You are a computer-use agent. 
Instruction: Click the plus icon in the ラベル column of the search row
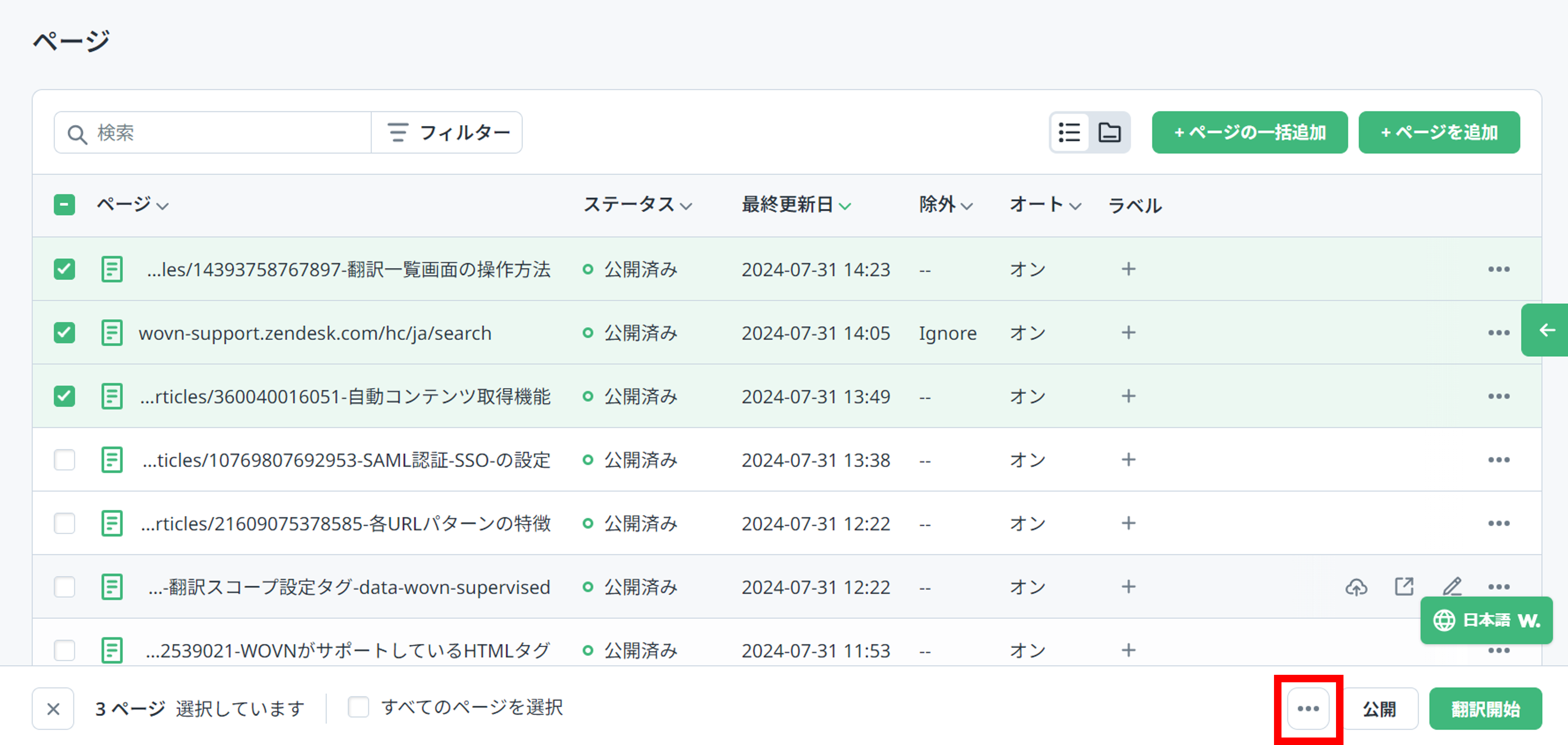(x=1128, y=332)
